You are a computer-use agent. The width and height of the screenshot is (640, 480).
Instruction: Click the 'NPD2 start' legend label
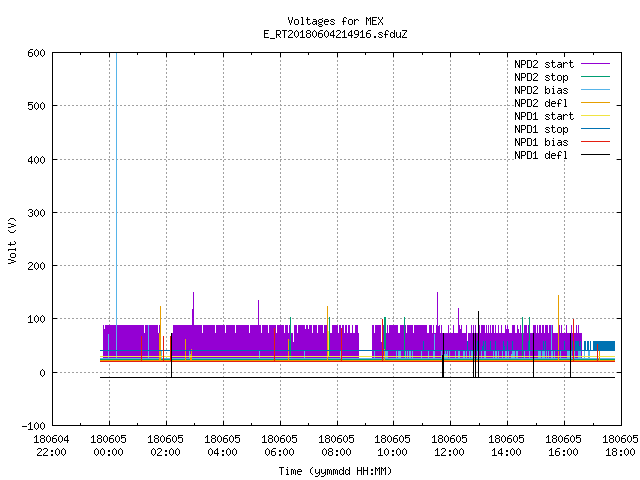(544, 64)
